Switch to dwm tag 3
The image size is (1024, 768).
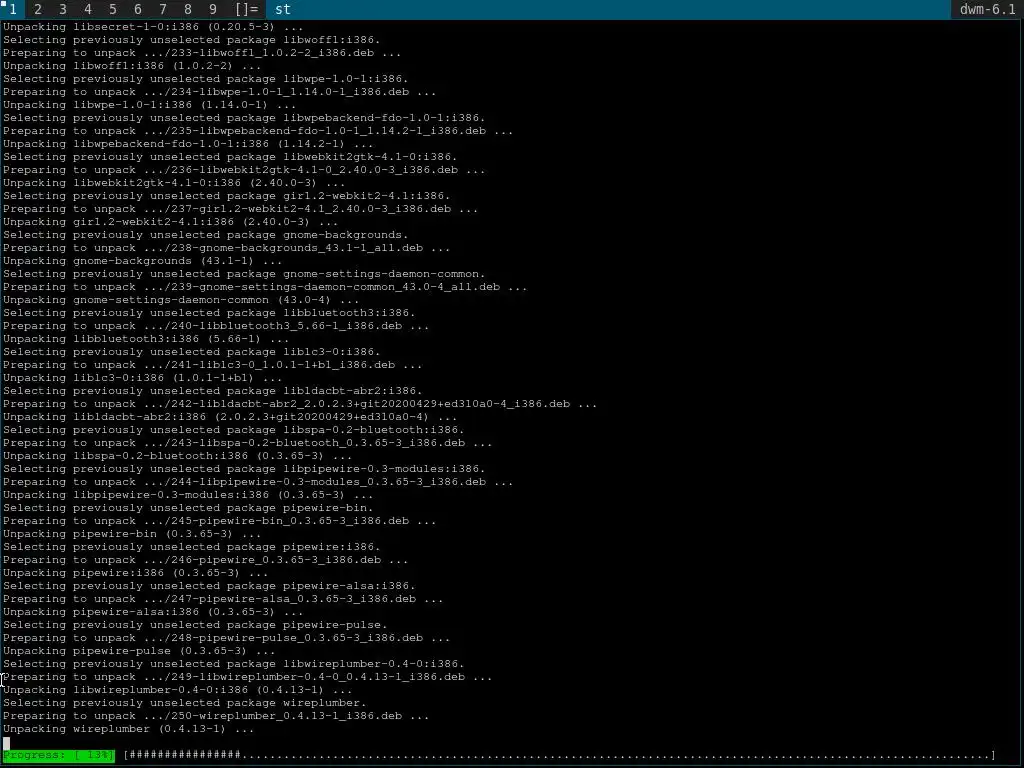point(63,9)
